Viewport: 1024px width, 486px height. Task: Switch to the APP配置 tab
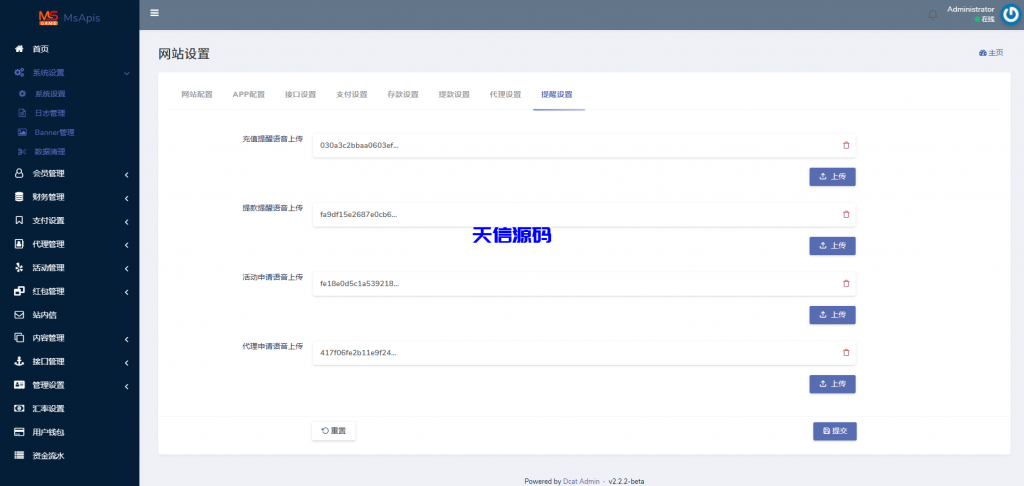(249, 95)
